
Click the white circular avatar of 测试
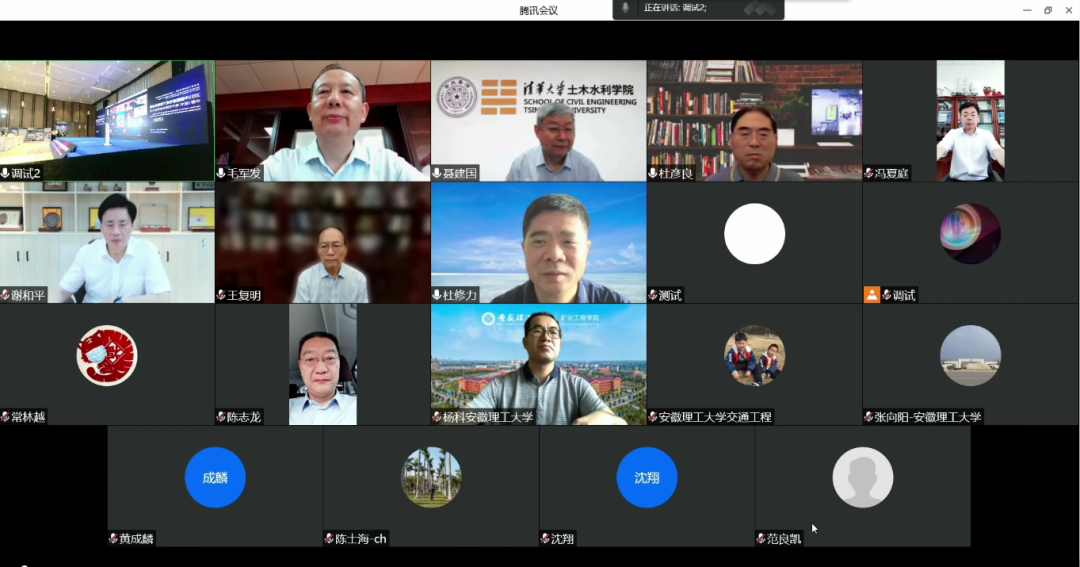click(x=754, y=234)
